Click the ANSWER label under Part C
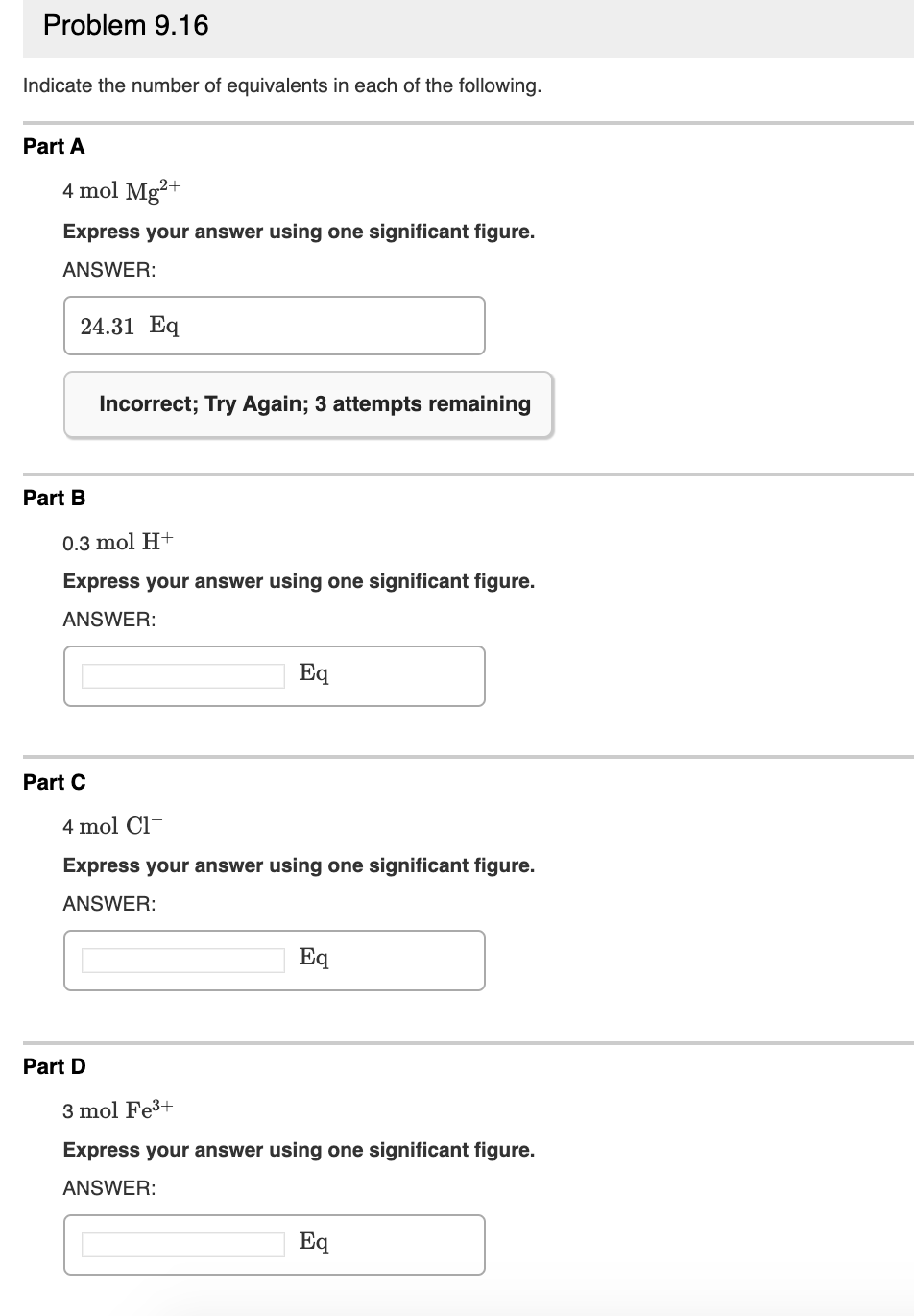The height and width of the screenshot is (1316, 914). pyautogui.click(x=108, y=903)
